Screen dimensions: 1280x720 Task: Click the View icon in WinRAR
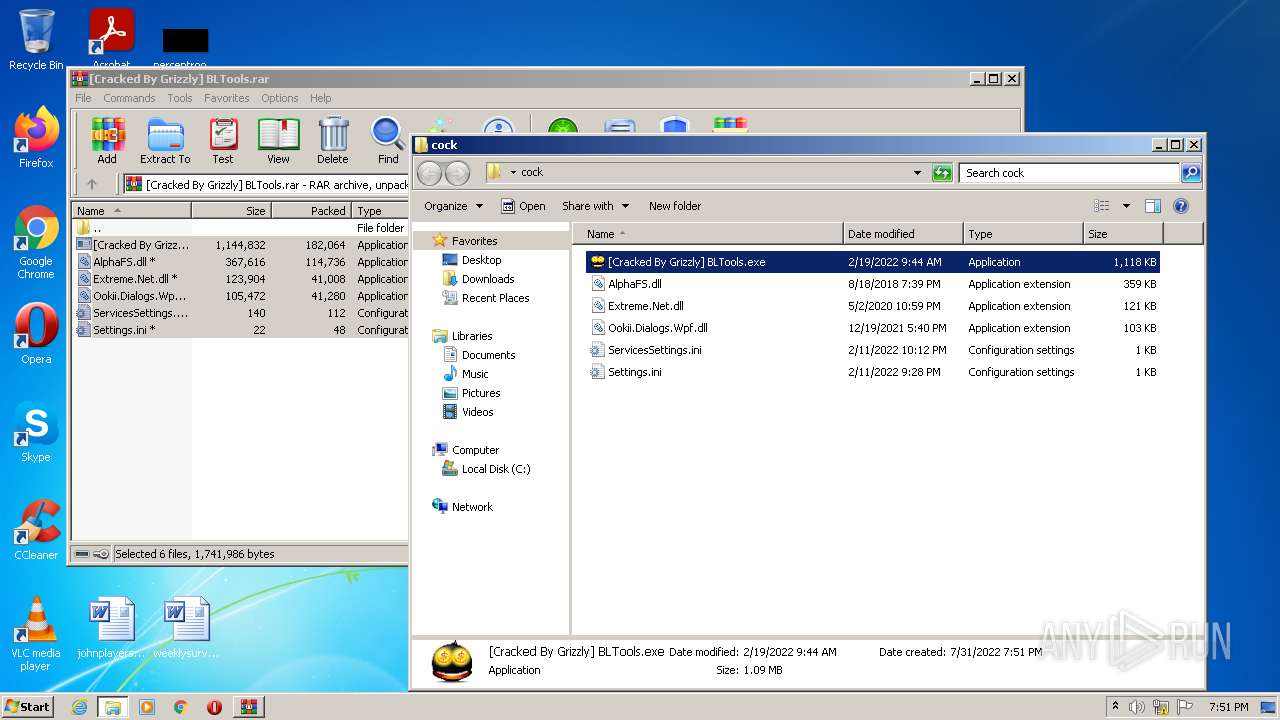pos(278,140)
